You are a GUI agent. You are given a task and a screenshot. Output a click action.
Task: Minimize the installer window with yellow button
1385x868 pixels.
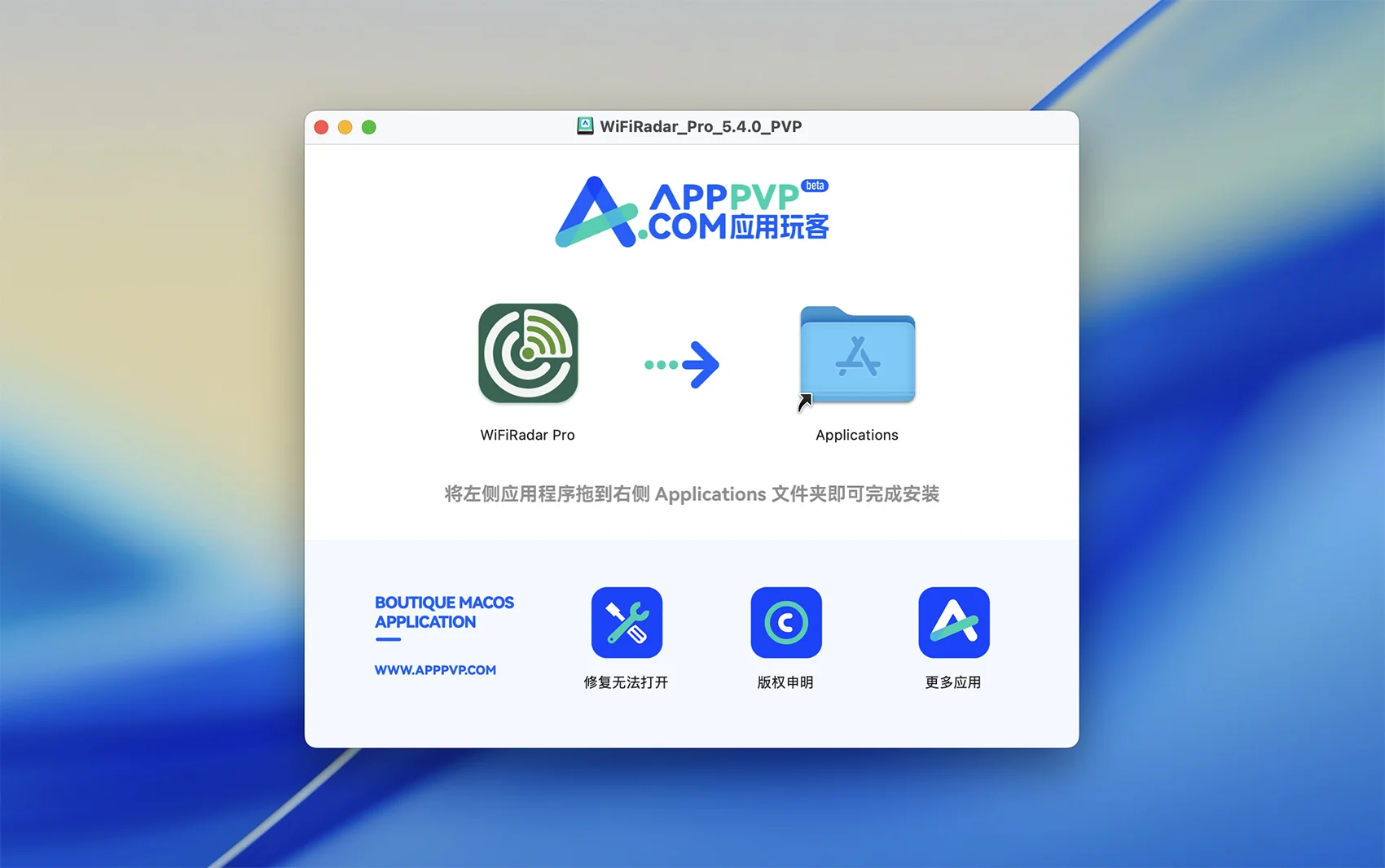point(345,127)
